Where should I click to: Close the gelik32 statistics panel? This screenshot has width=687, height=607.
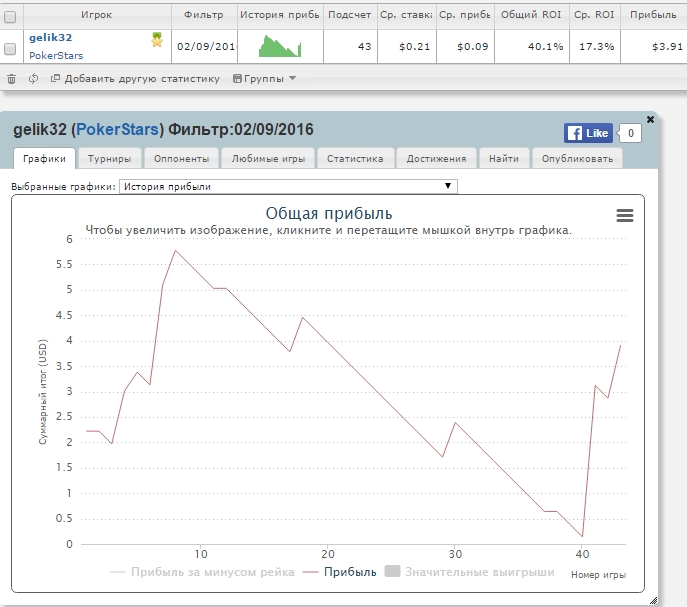coord(650,119)
